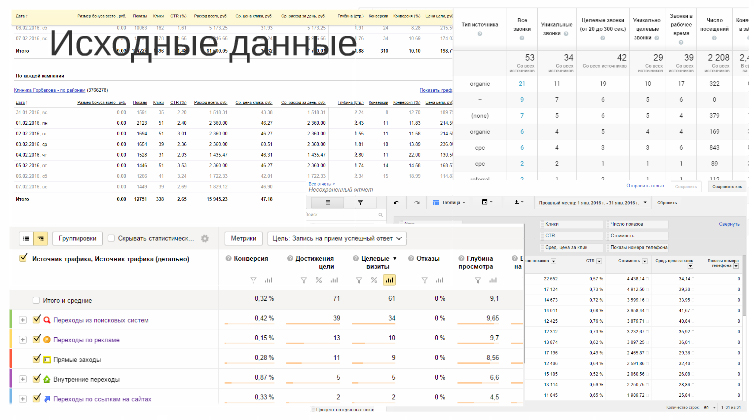Open date range dropdown in editor toolbar
This screenshot has width=754, height=420.
[x=592, y=203]
